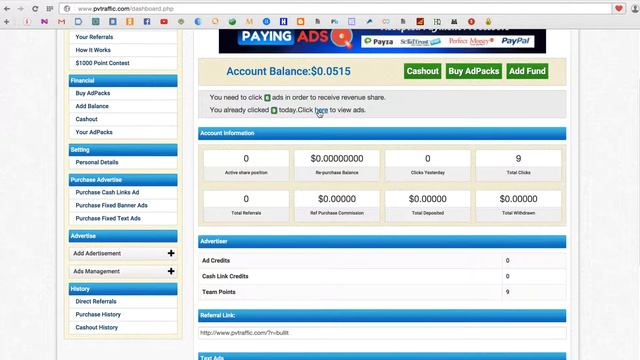This screenshot has height=360, width=640.
Task: Open the blue H bookmark icon
Action: pos(283,22)
